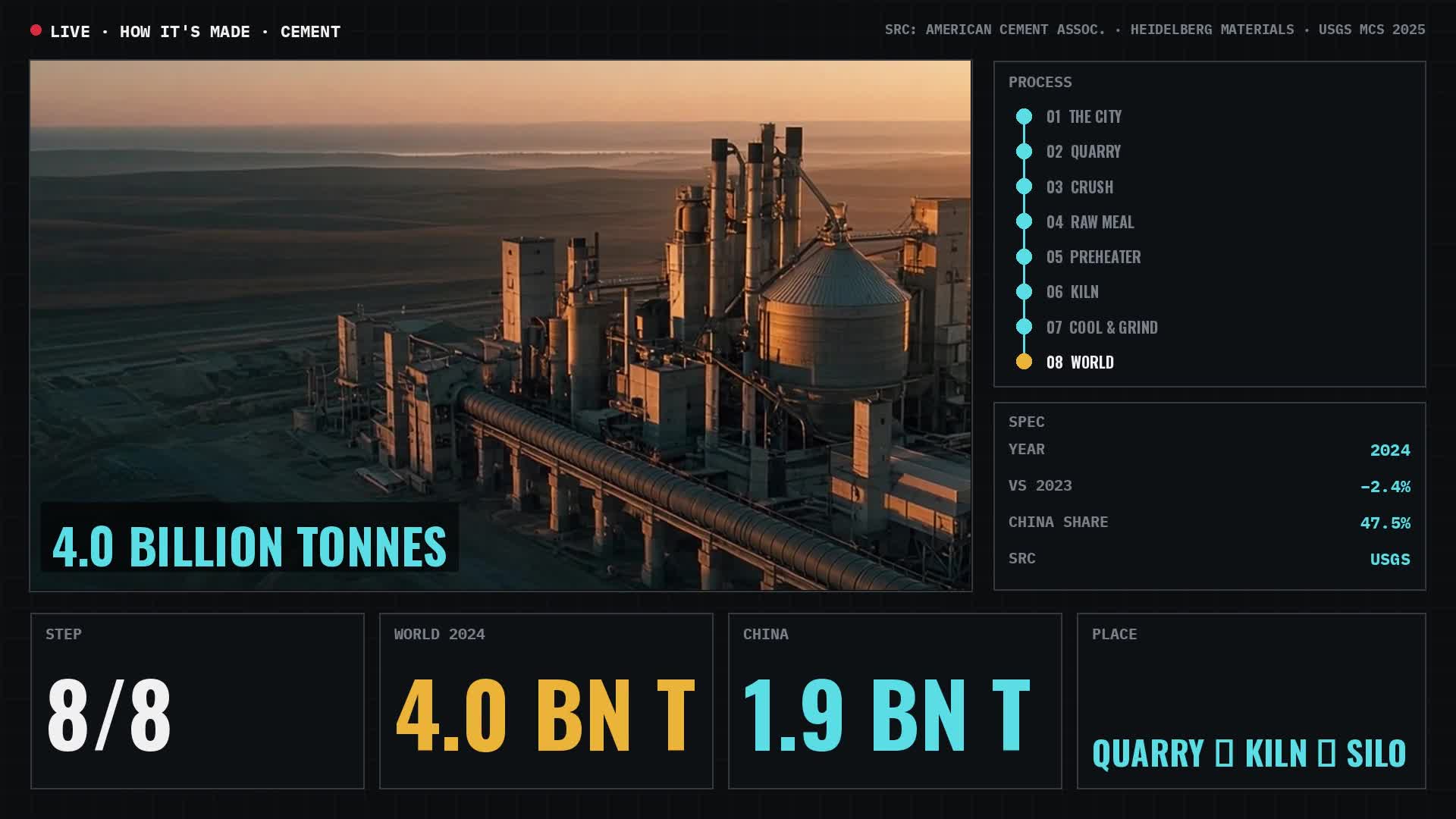Click the PLACE card 'QUARRY KILN SILO' text
The image size is (1456, 819).
click(1249, 753)
